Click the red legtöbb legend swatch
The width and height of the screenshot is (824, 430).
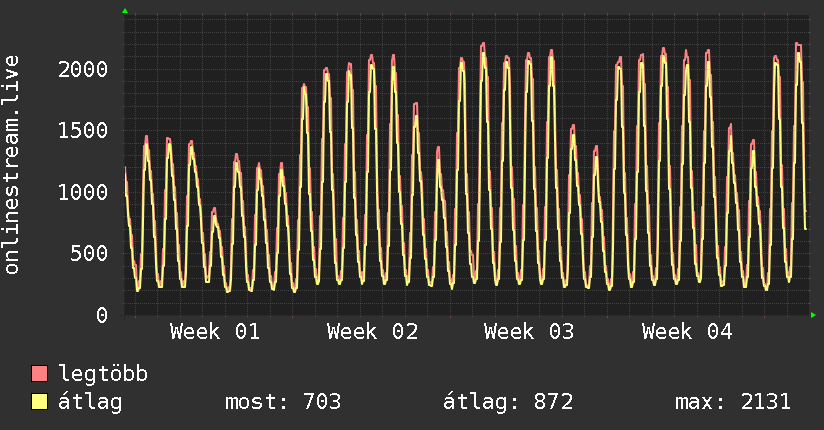click(40, 375)
